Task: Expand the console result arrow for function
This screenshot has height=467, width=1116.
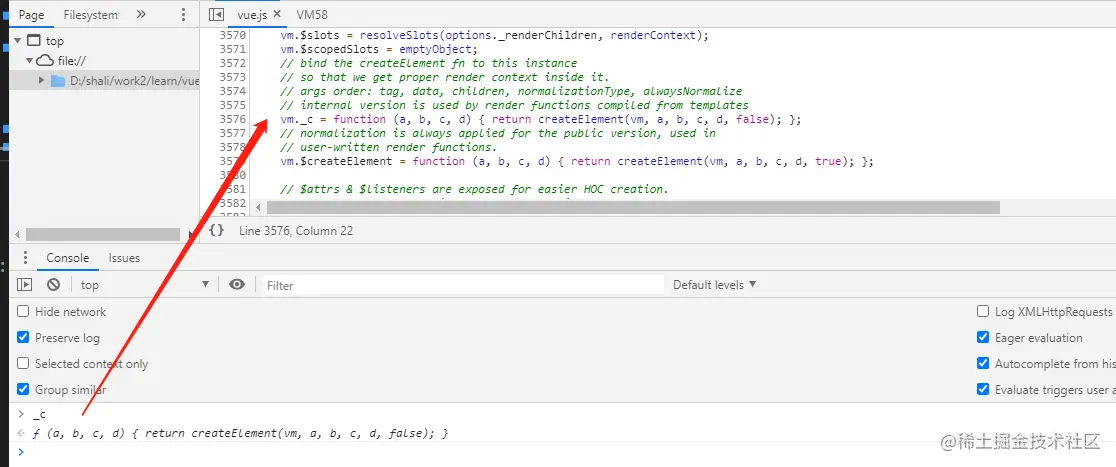Action: pos(21,433)
